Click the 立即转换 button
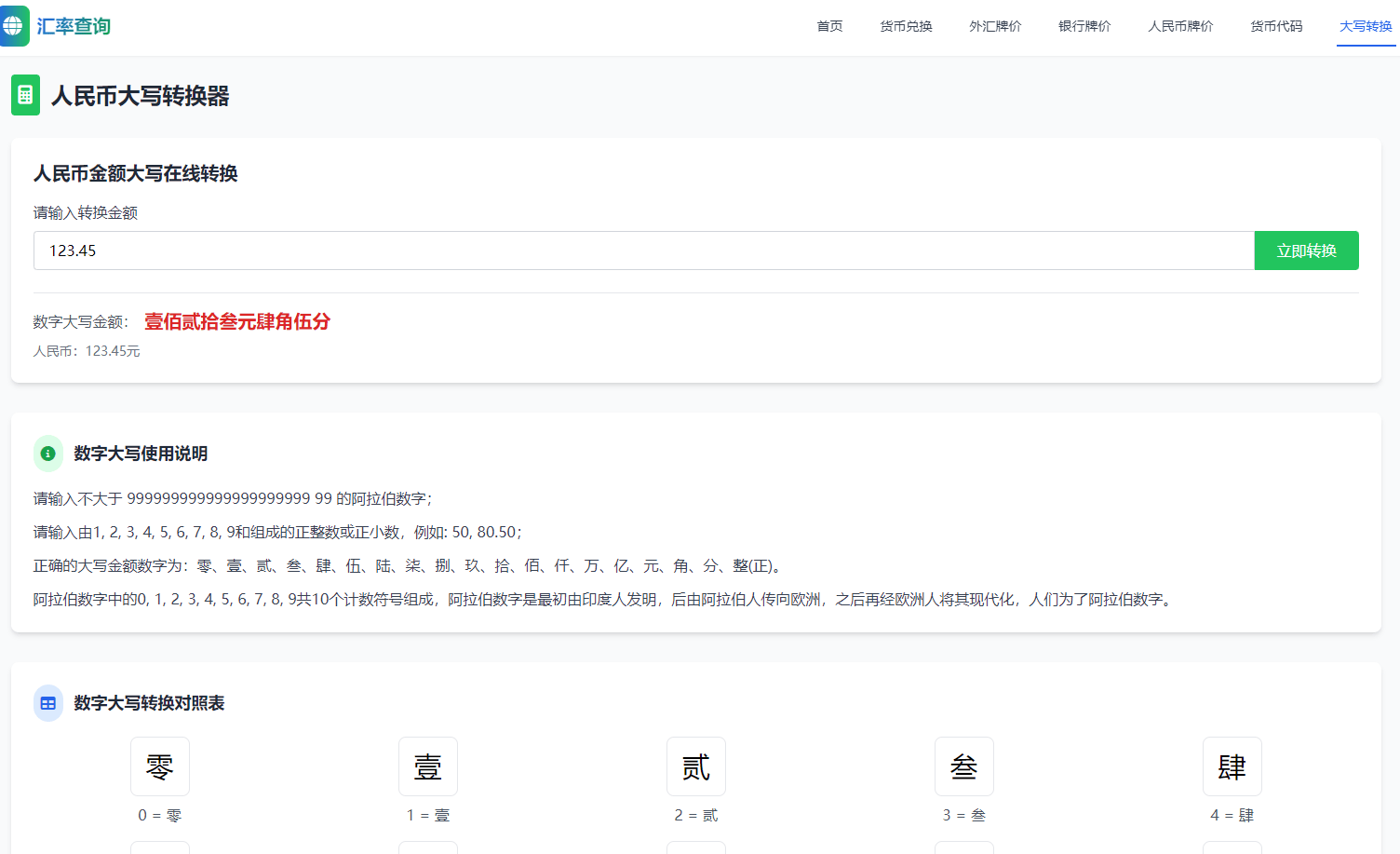The width and height of the screenshot is (1400, 854). pos(1307,251)
